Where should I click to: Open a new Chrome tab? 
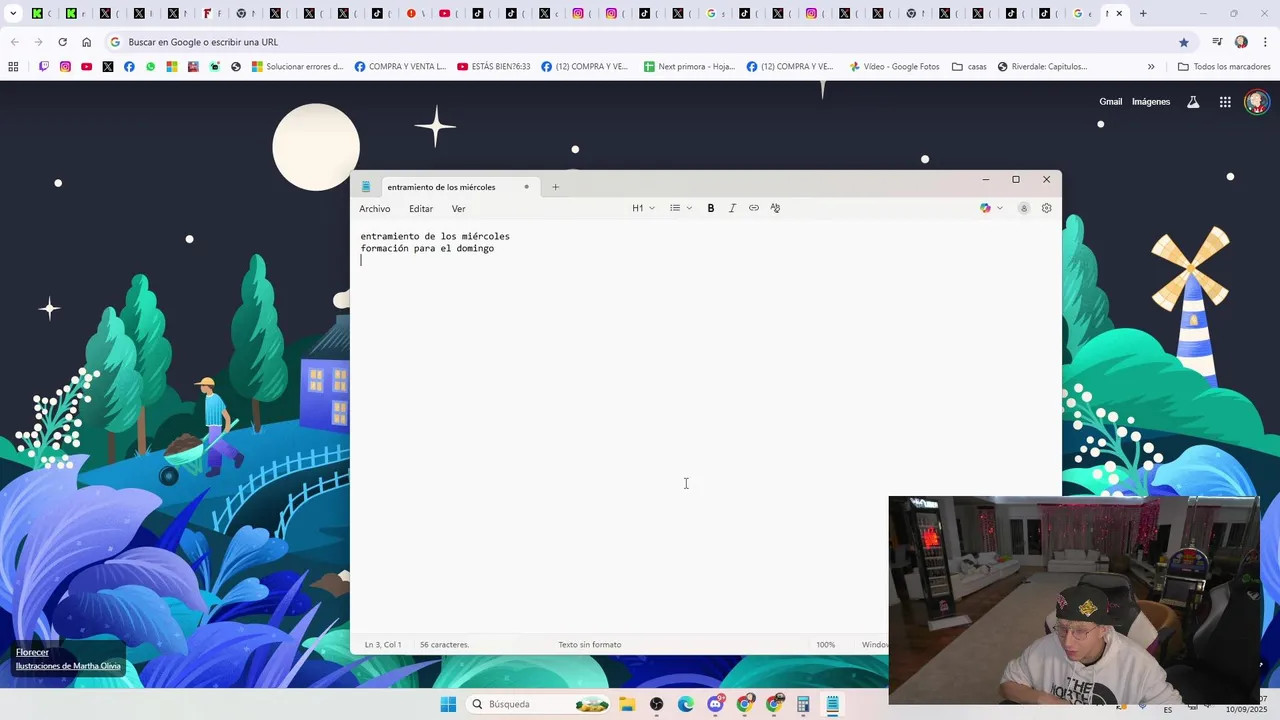1143,14
